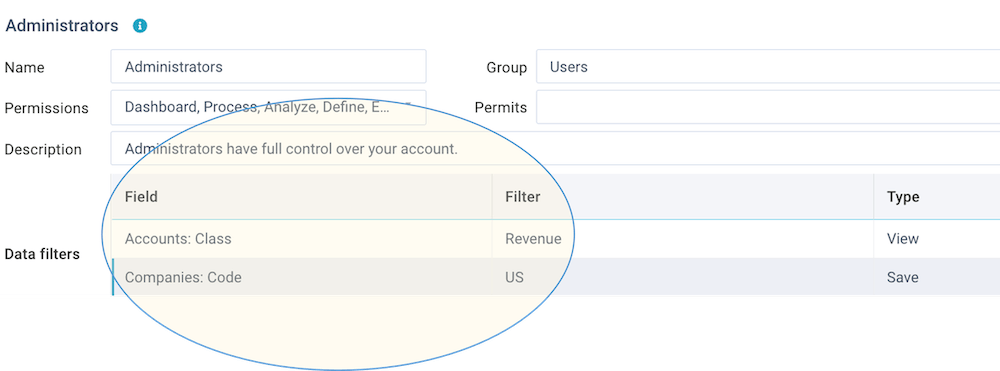Click the info icon beside Administrators heading

pyautogui.click(x=140, y=26)
